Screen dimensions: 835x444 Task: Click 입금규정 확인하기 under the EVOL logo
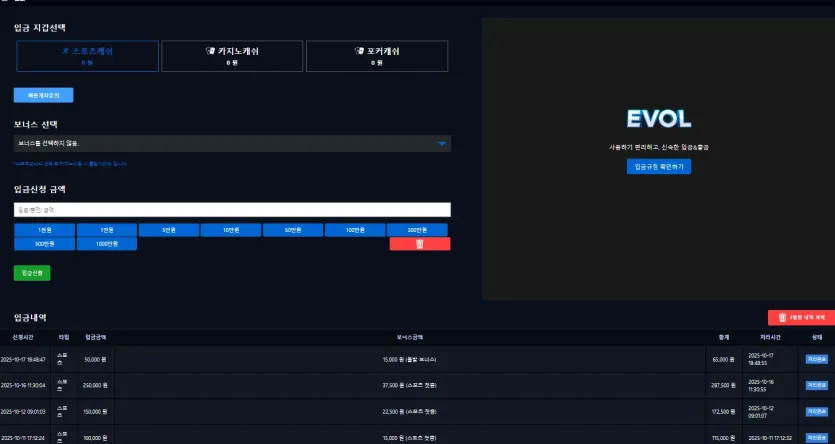click(659, 167)
